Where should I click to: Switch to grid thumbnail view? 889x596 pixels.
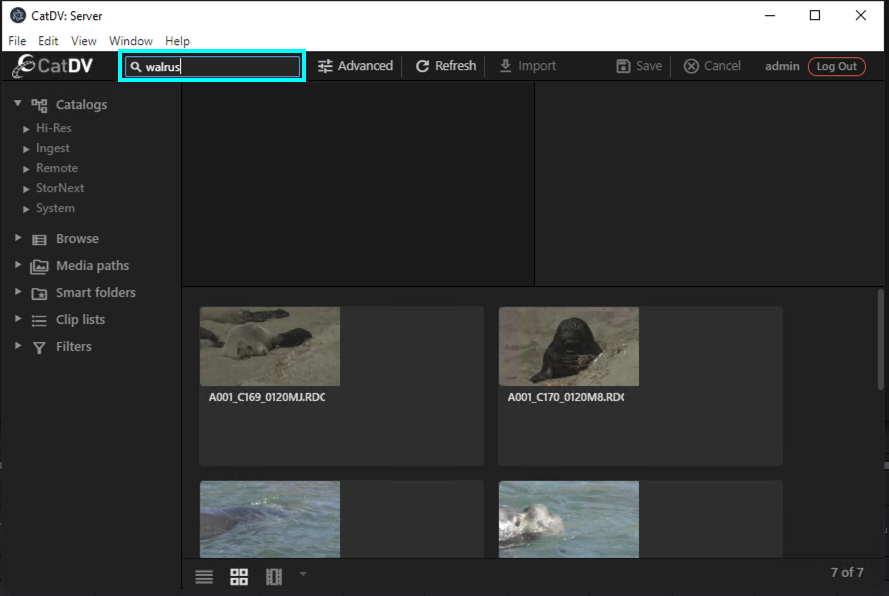(x=239, y=577)
